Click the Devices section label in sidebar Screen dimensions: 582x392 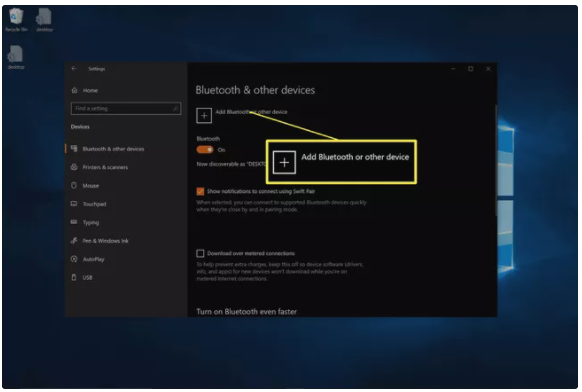tap(80, 127)
